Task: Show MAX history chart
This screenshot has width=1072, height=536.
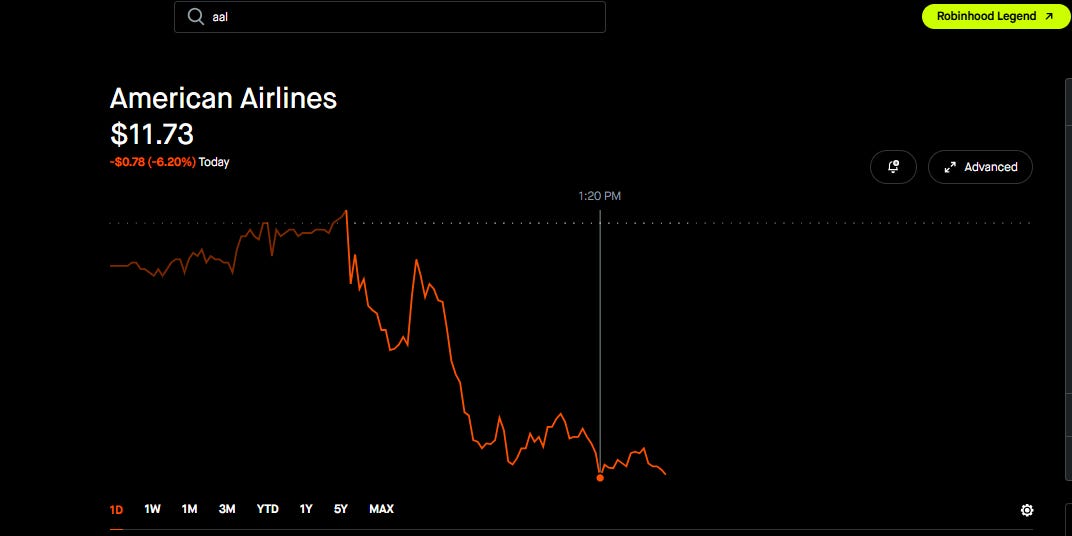Action: tap(381, 509)
